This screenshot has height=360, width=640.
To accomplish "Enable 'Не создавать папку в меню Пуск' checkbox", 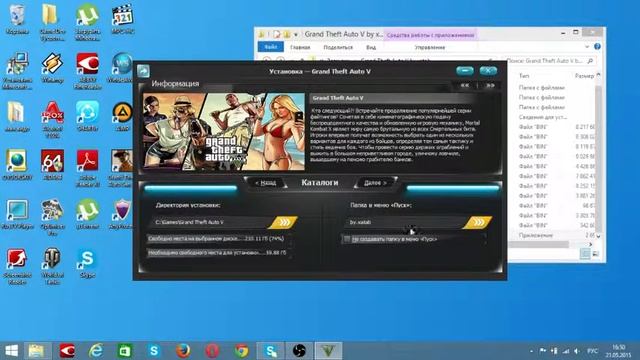I will point(347,239).
